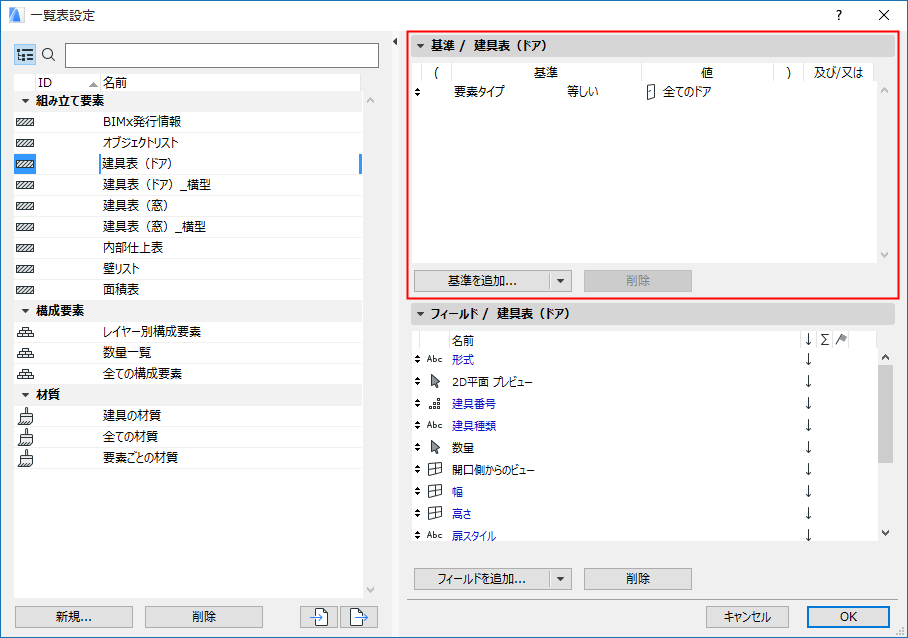Select 建具表（ドア）_横型 in the list
The height and width of the screenshot is (638, 908).
click(x=188, y=185)
